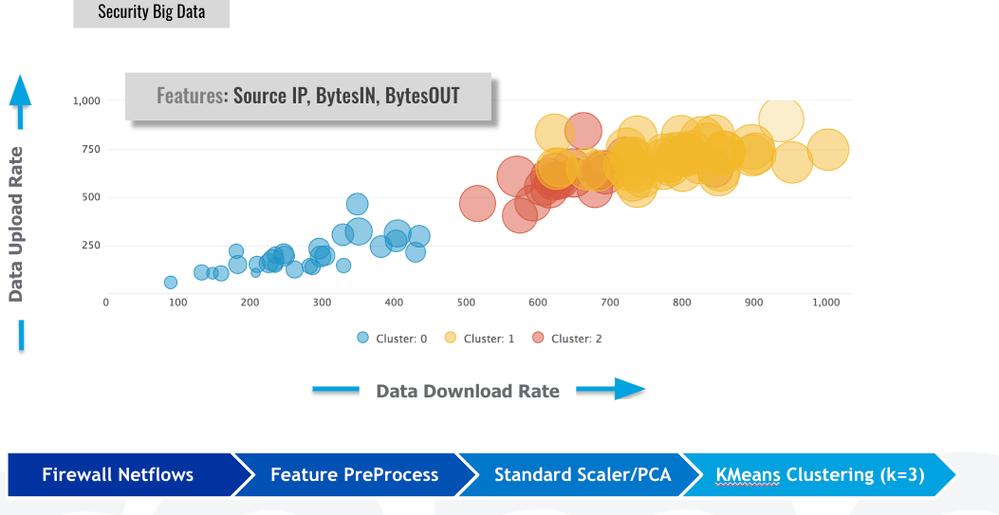Click the Data Upload Rate axis title

(x=16, y=225)
